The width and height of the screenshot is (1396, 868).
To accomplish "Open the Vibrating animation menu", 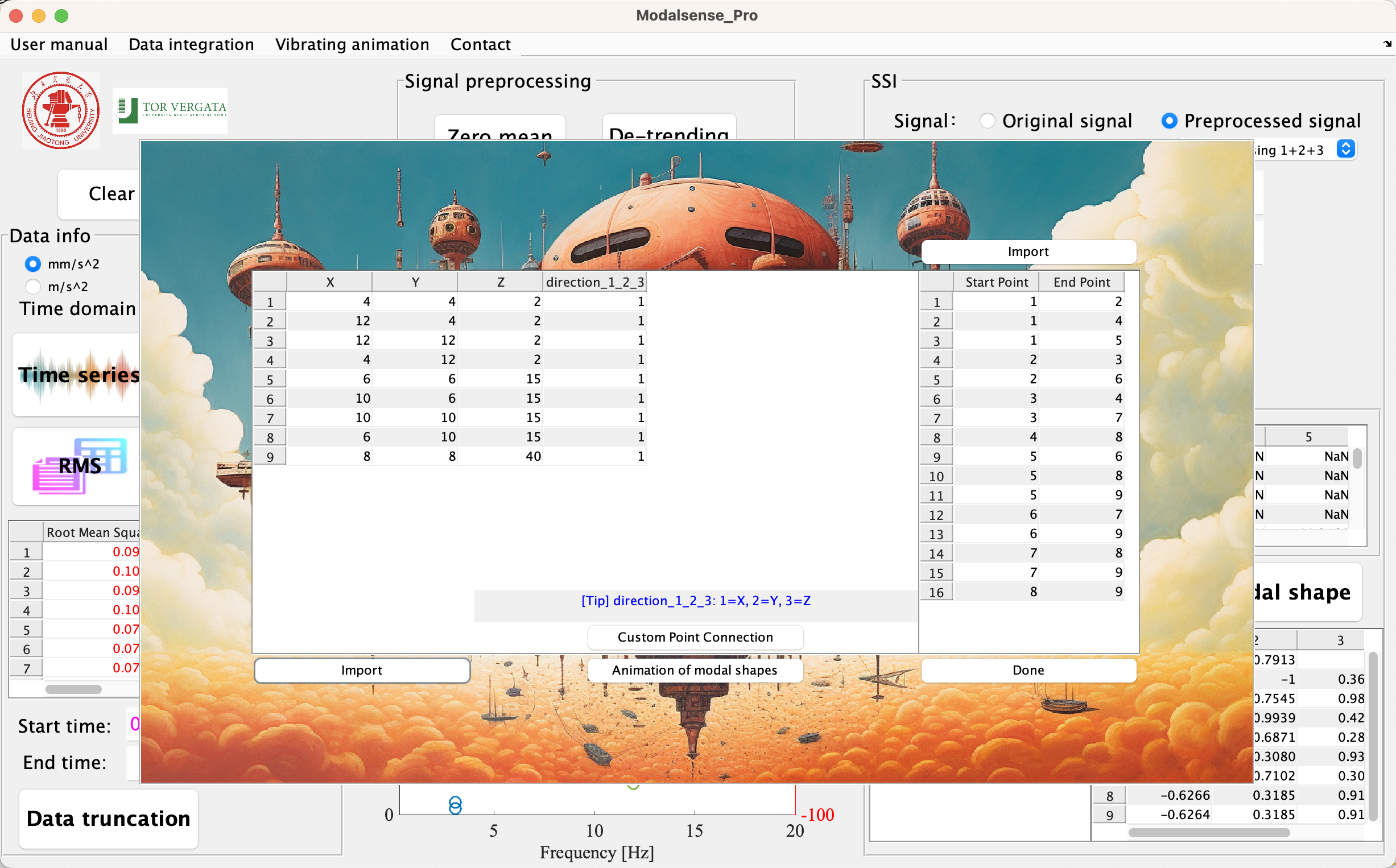I will point(353,44).
